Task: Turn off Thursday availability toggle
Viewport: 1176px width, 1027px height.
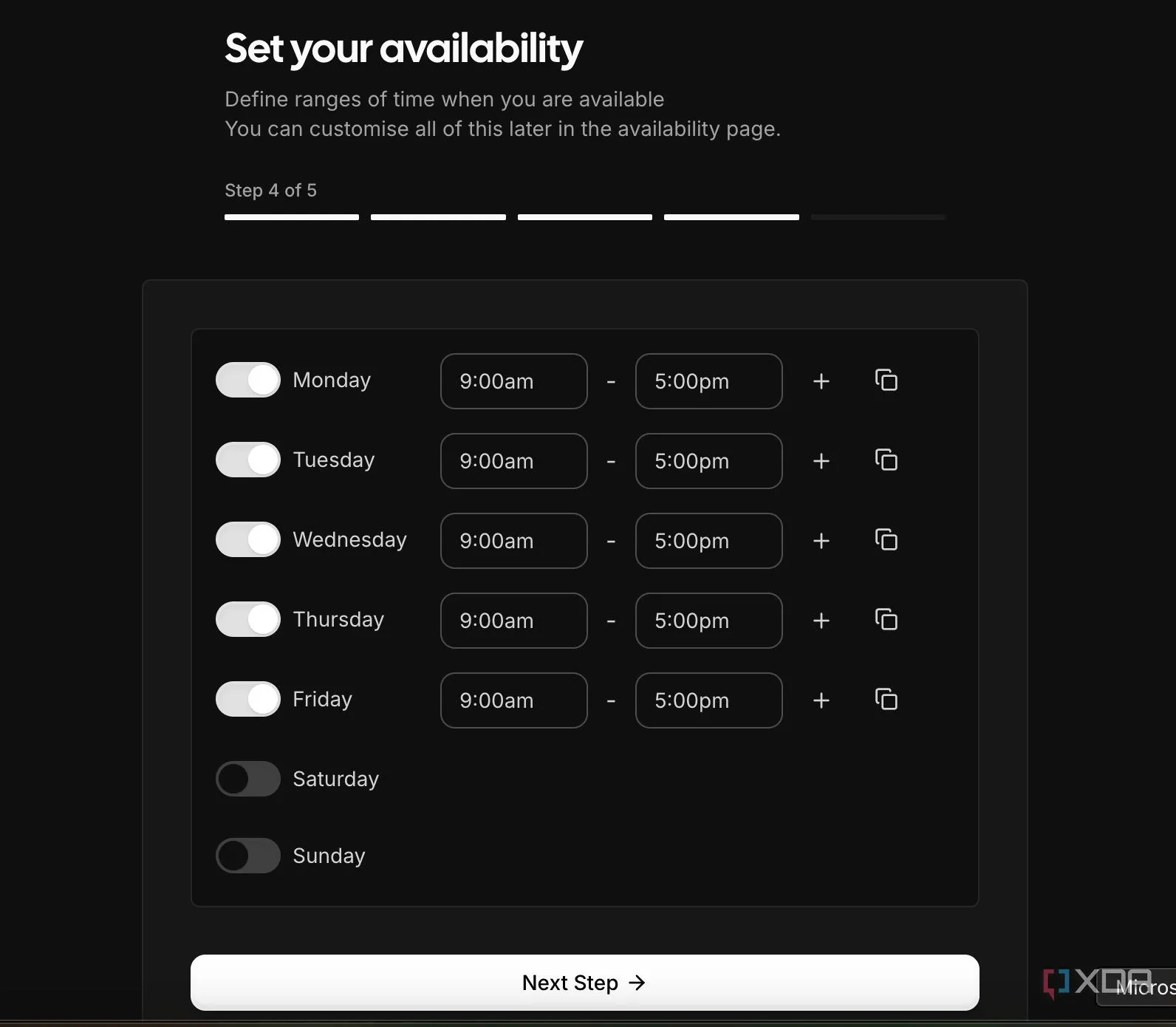Action: pyautogui.click(x=247, y=619)
